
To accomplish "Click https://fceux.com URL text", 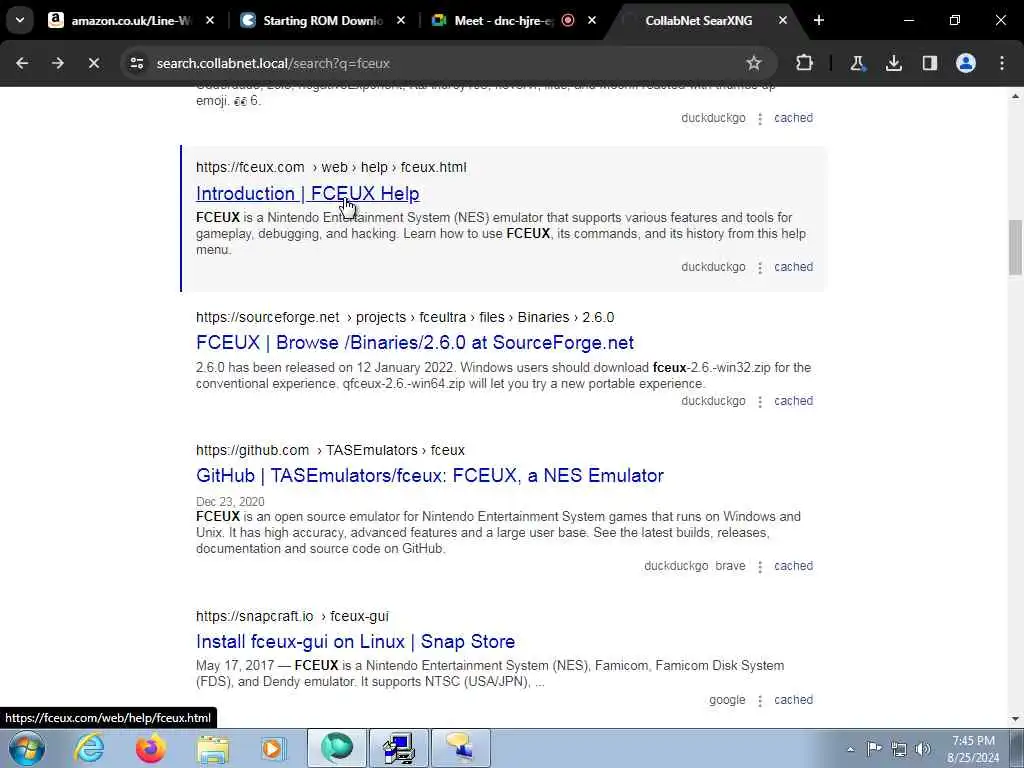I will click(x=250, y=167).
